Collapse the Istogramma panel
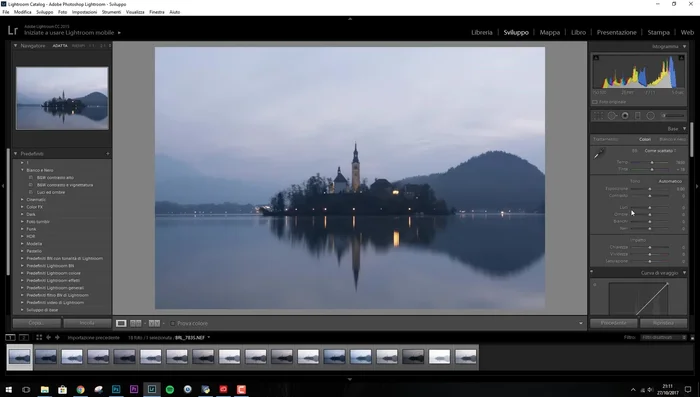Screen dimensions: 700x397 click(x=684, y=46)
